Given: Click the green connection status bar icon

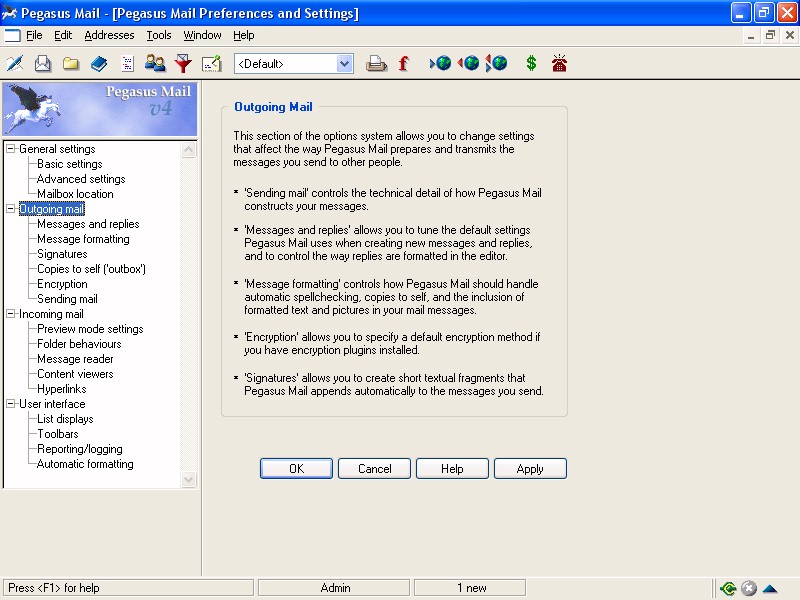Looking at the screenshot, I should click(728, 588).
